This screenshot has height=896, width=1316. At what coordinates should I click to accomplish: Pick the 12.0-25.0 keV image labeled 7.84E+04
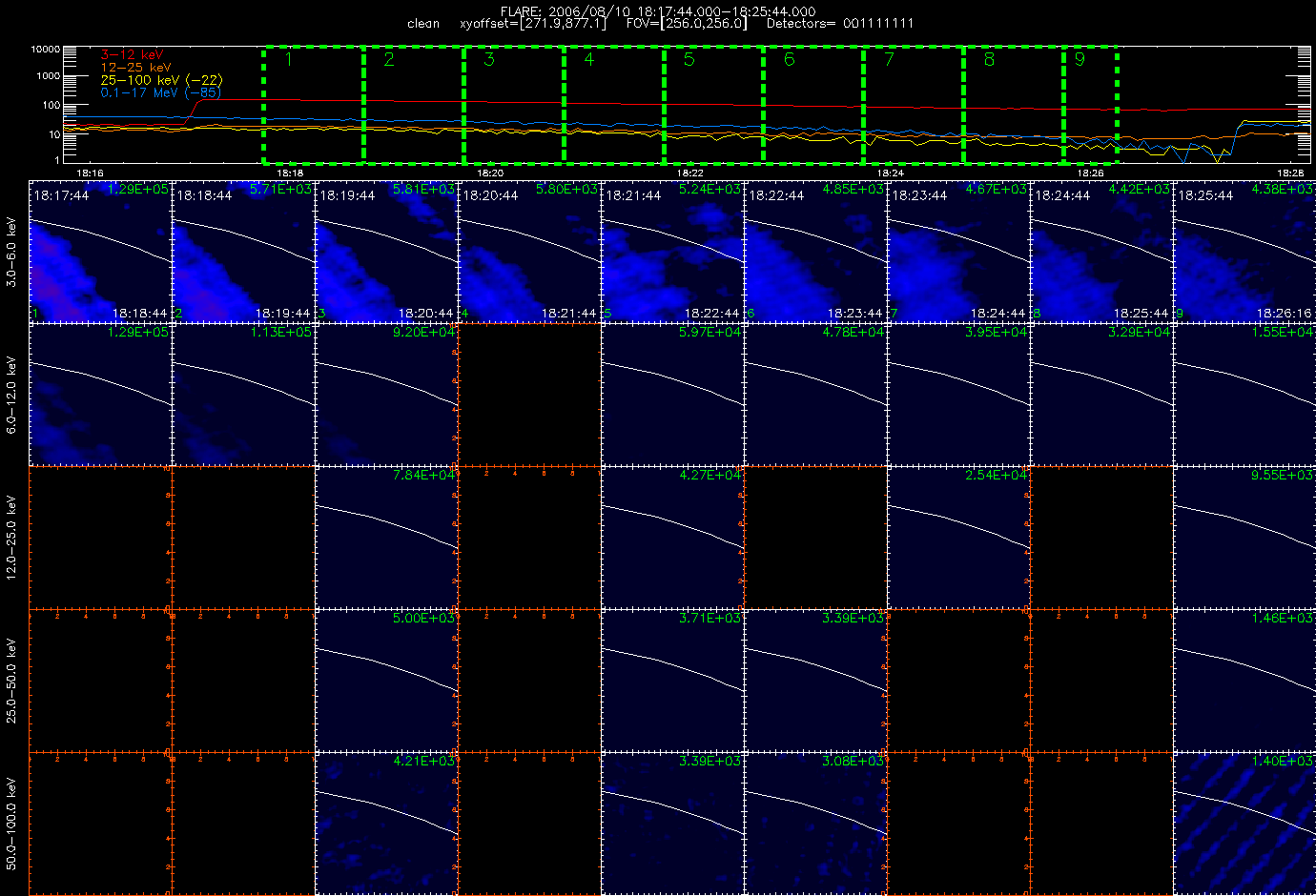[x=387, y=538]
